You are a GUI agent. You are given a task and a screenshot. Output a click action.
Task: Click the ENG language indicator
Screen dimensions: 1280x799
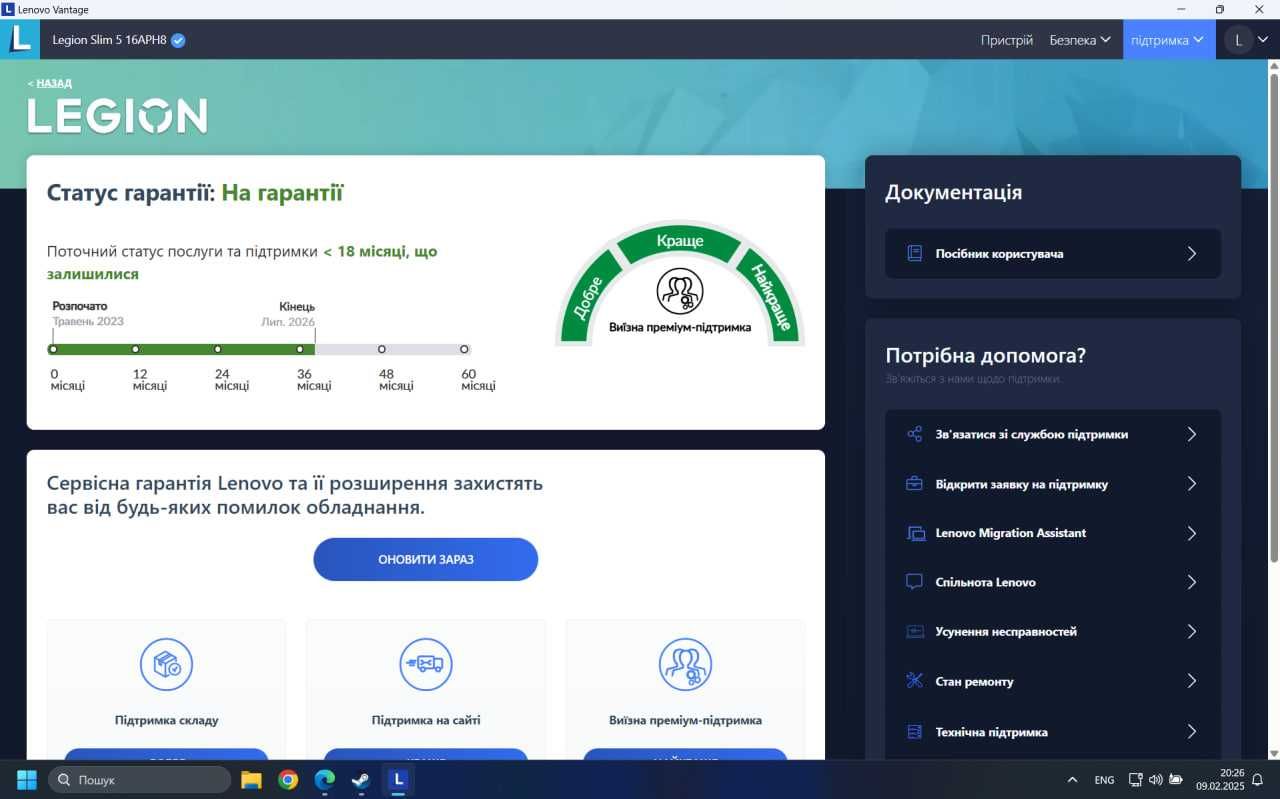pyautogui.click(x=1104, y=780)
